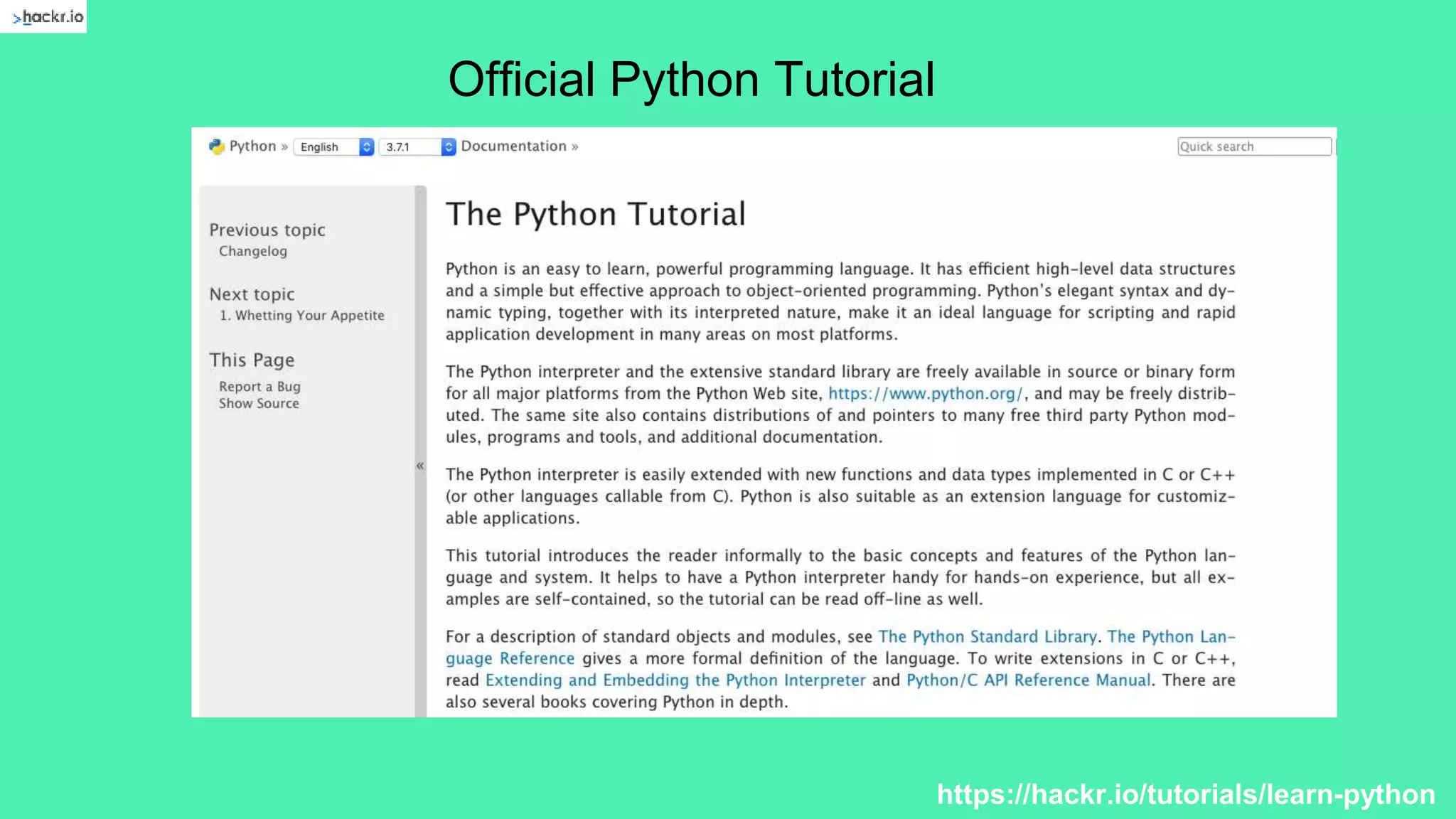Go to 1. Whetting Your Appetite
Viewport: 1456px width, 819px height.
(302, 315)
